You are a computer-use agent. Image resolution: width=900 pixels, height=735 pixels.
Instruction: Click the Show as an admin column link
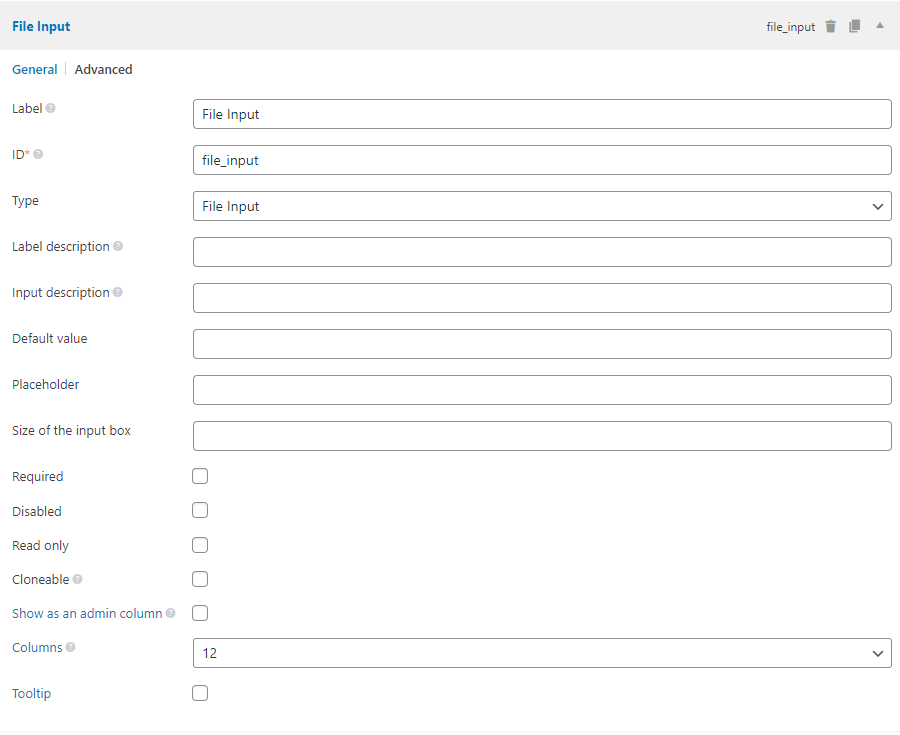pos(87,613)
